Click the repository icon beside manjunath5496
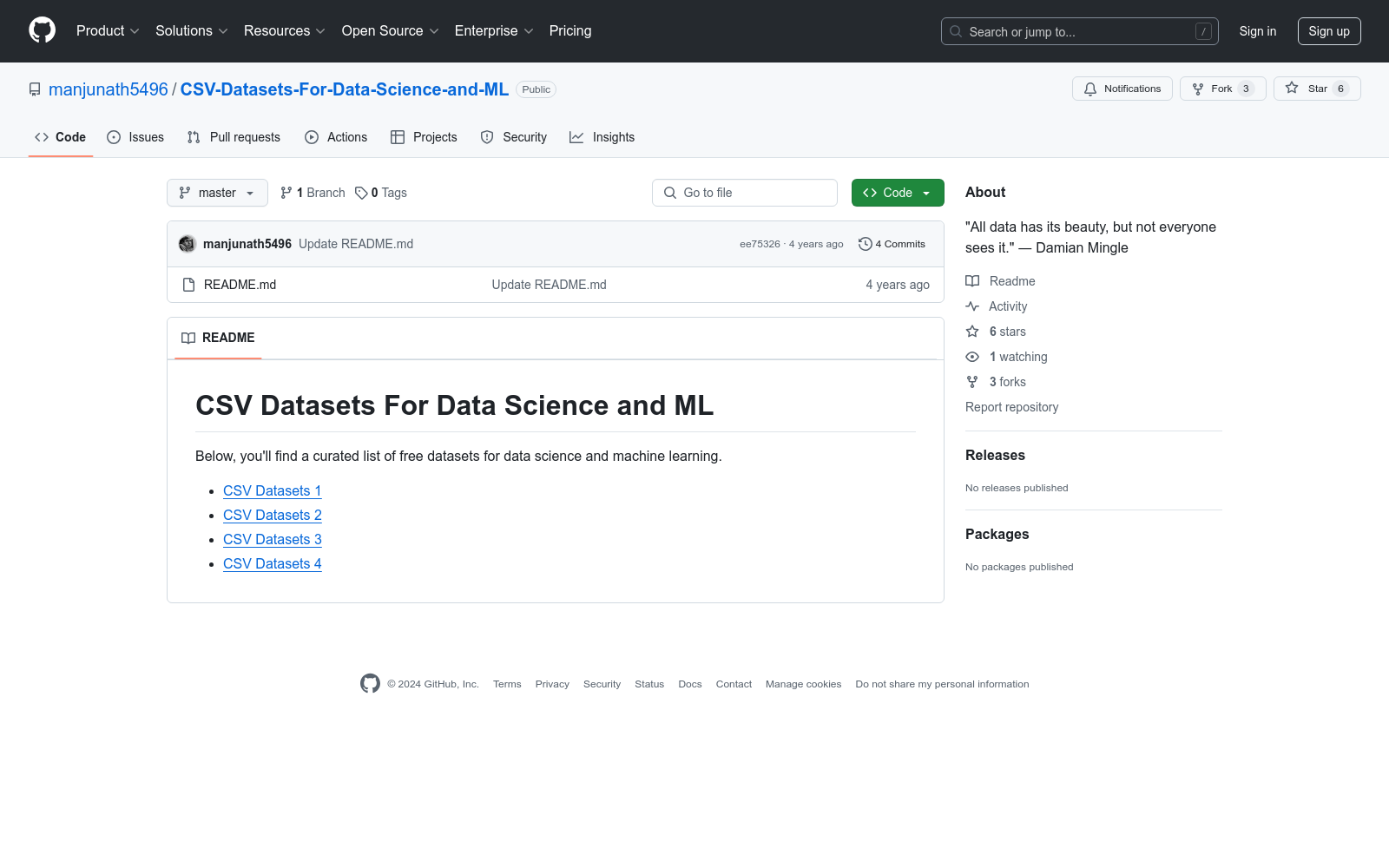 (x=35, y=89)
